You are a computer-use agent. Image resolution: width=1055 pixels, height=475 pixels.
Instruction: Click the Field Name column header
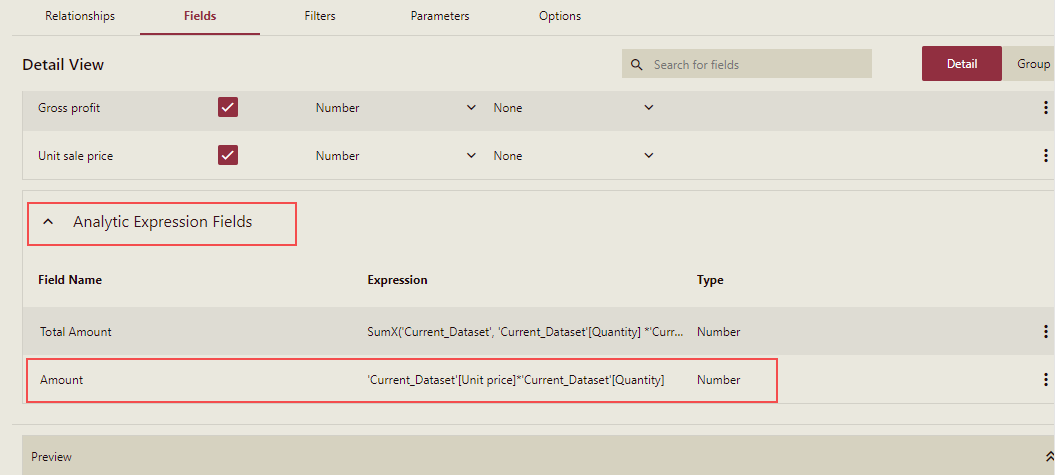70,280
